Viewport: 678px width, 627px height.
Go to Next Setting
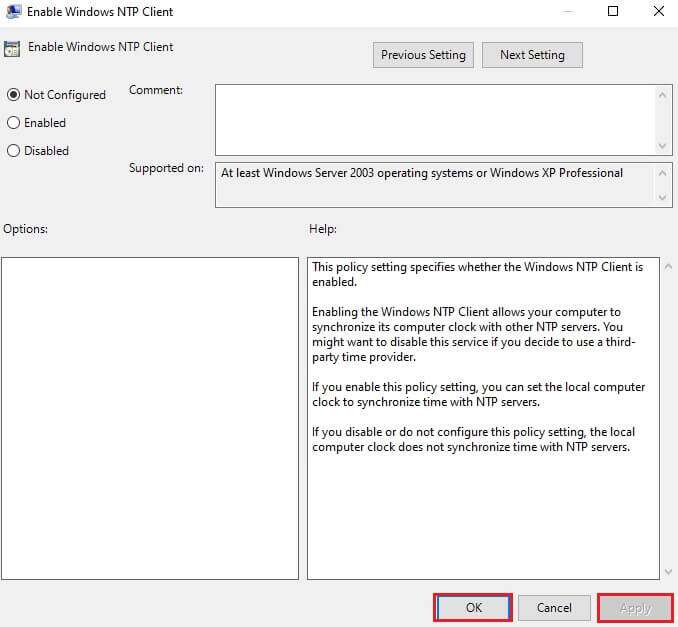[532, 55]
